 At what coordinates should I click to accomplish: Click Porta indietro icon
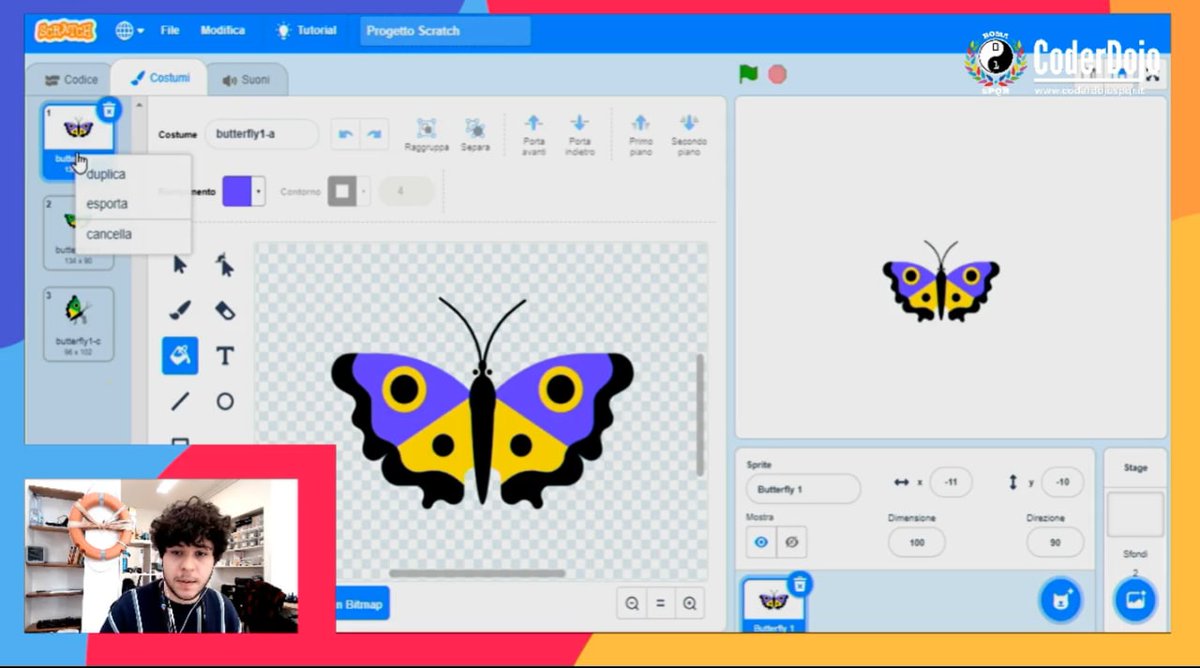click(x=579, y=123)
